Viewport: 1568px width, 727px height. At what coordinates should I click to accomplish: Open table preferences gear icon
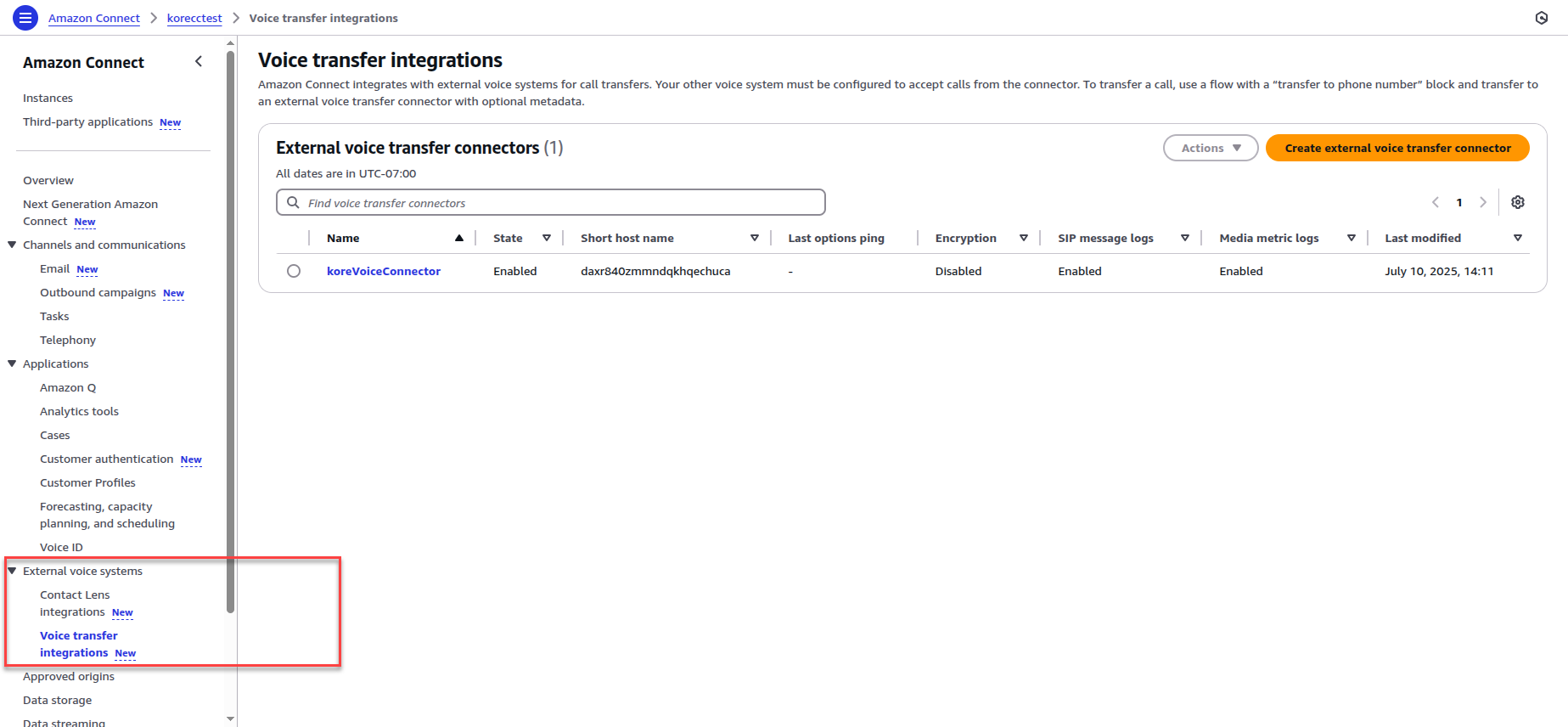click(1518, 202)
